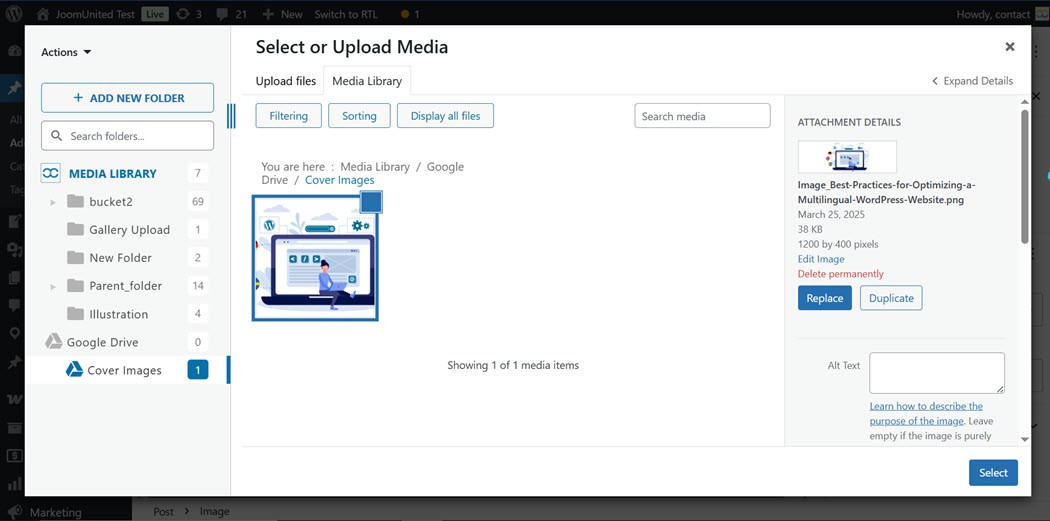The image size is (1050, 521).
Task: Click the Search media input field
Action: point(702,116)
